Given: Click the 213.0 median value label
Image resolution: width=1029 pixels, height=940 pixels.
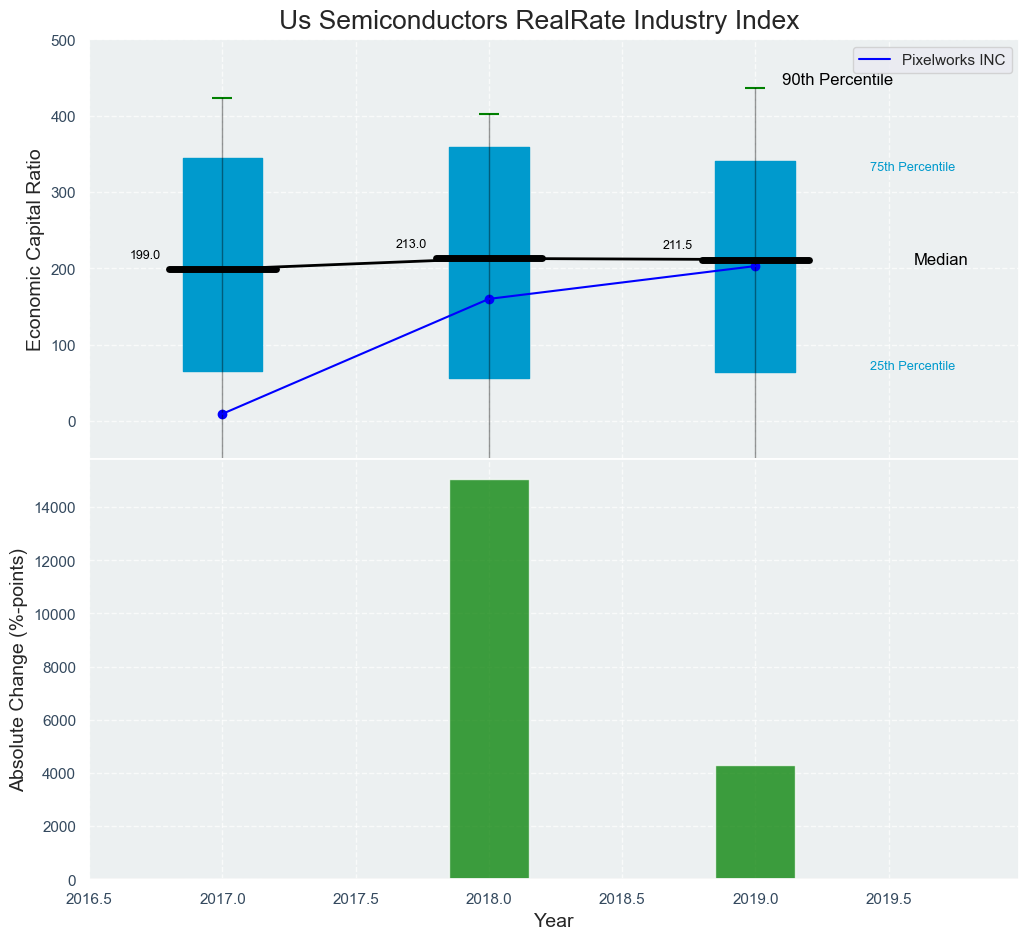Looking at the screenshot, I should tap(411, 244).
